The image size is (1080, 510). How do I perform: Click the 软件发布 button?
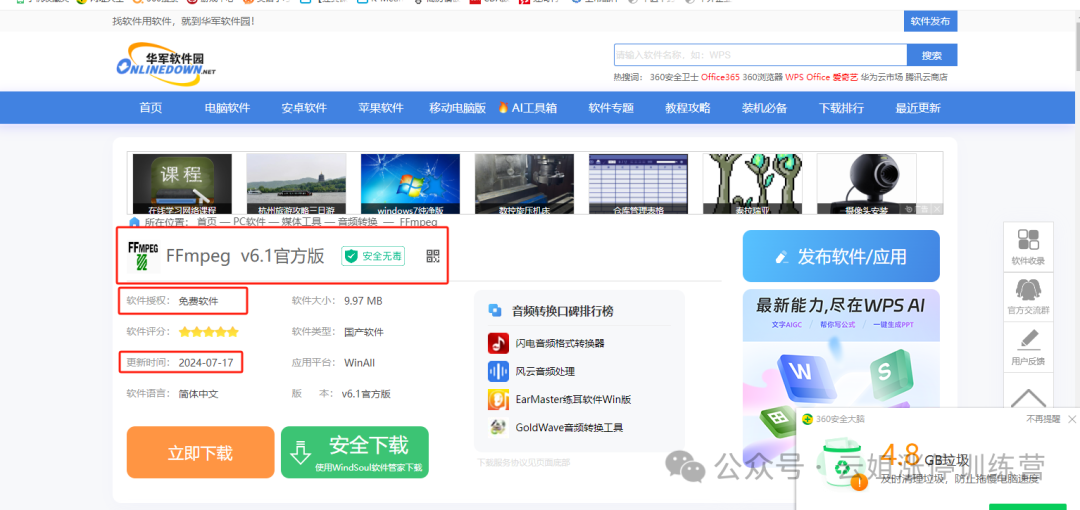coord(931,21)
